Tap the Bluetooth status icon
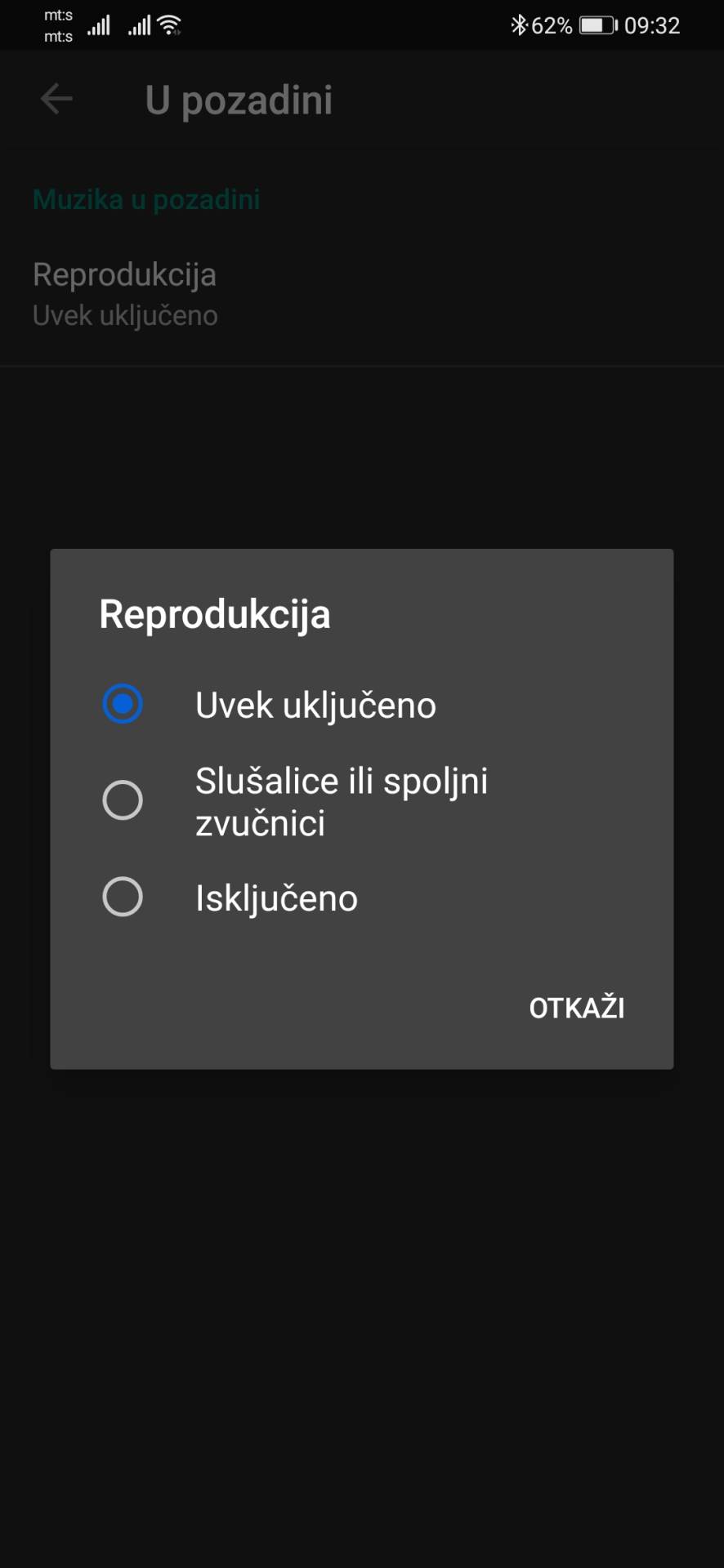This screenshot has height=1568, width=724. pos(518,24)
